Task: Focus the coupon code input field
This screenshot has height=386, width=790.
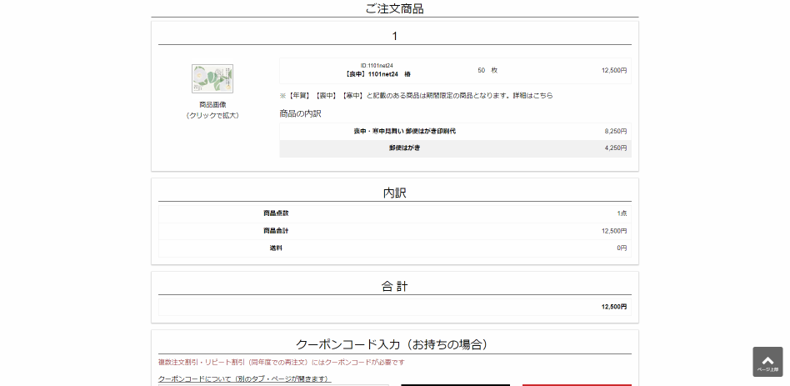Action: point(274,384)
